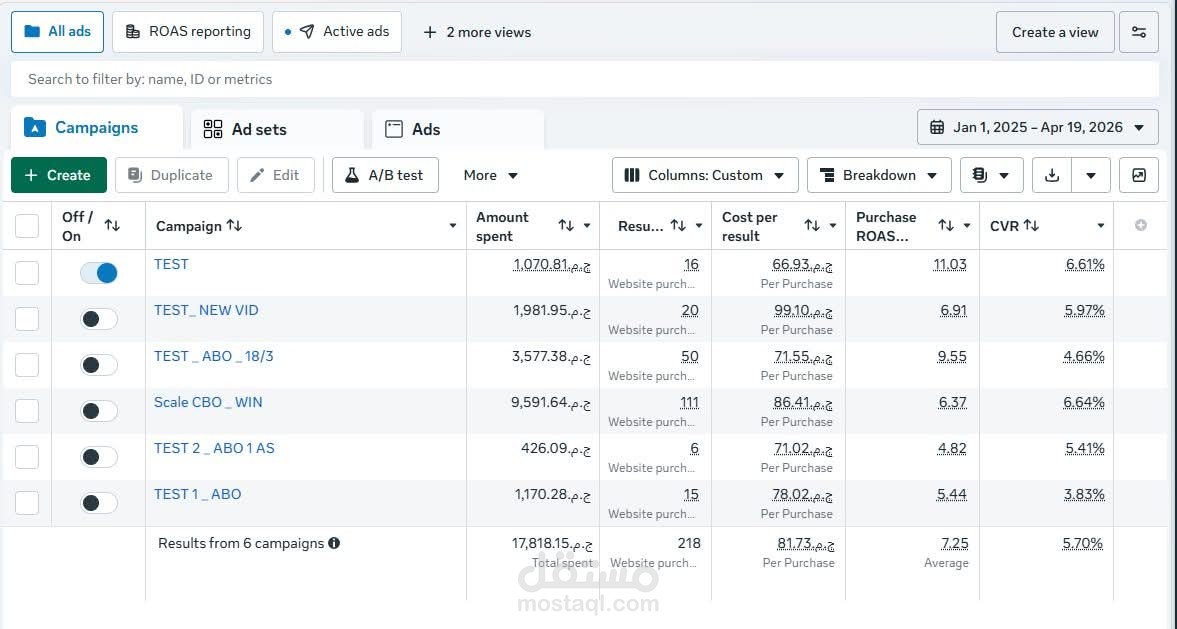1177x629 pixels.
Task: Sort by Purchase ROAS arrows
Action: point(946,225)
